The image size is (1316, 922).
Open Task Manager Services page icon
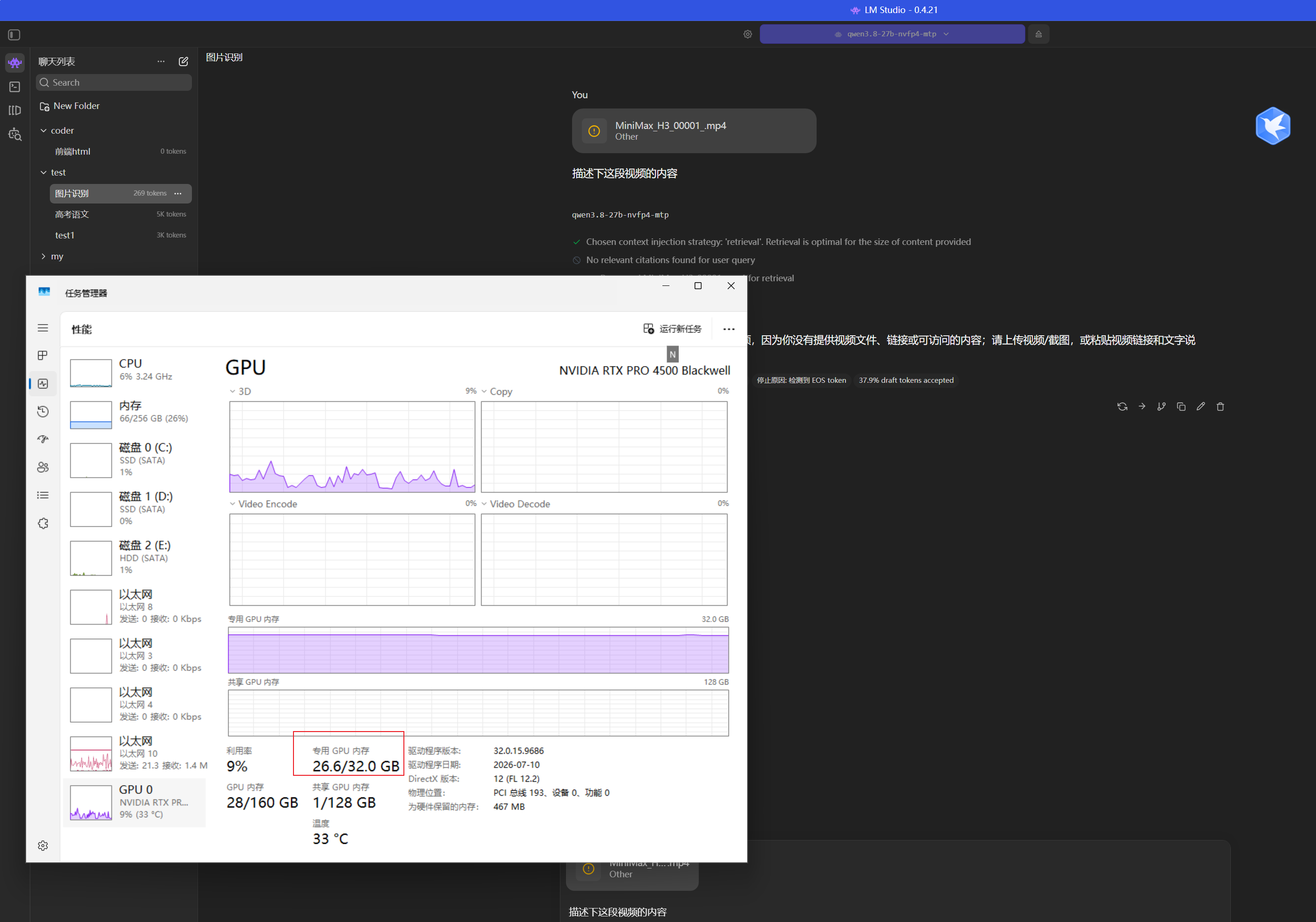43,523
